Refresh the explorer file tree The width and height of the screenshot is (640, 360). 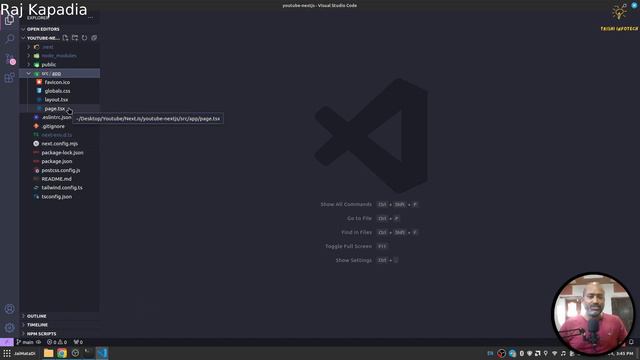(84, 38)
